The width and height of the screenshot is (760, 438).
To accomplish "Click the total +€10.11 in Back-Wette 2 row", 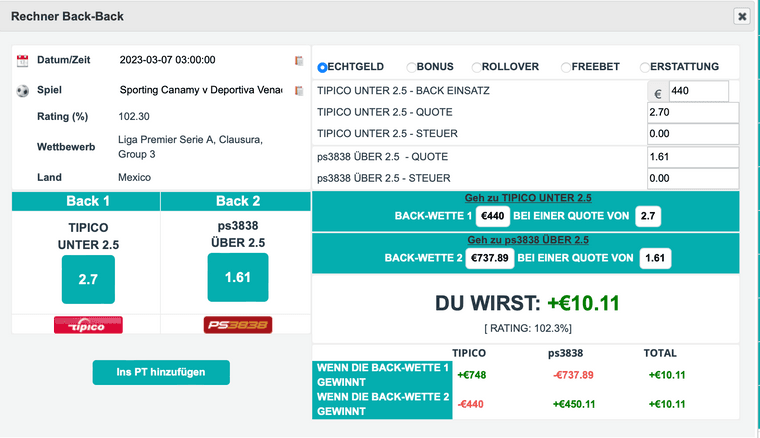I will click(667, 404).
